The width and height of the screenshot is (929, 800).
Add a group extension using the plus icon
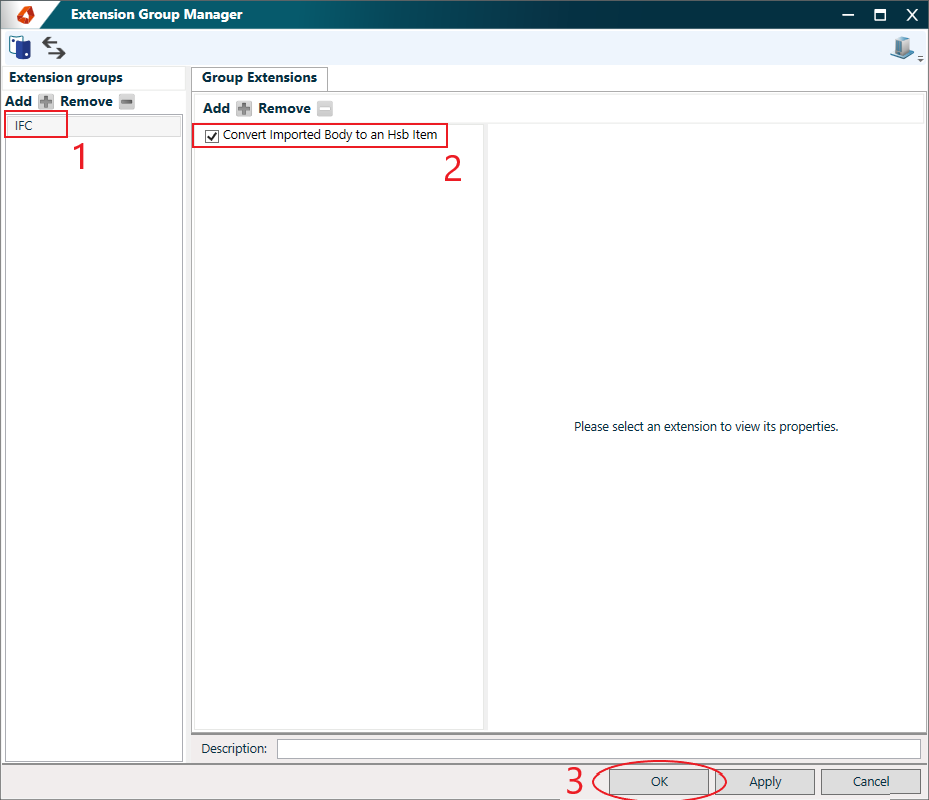tap(244, 108)
